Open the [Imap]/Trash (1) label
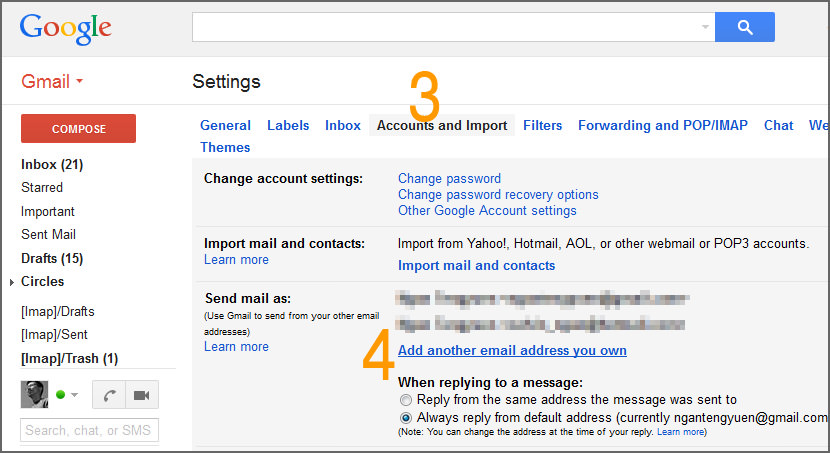 pos(69,358)
